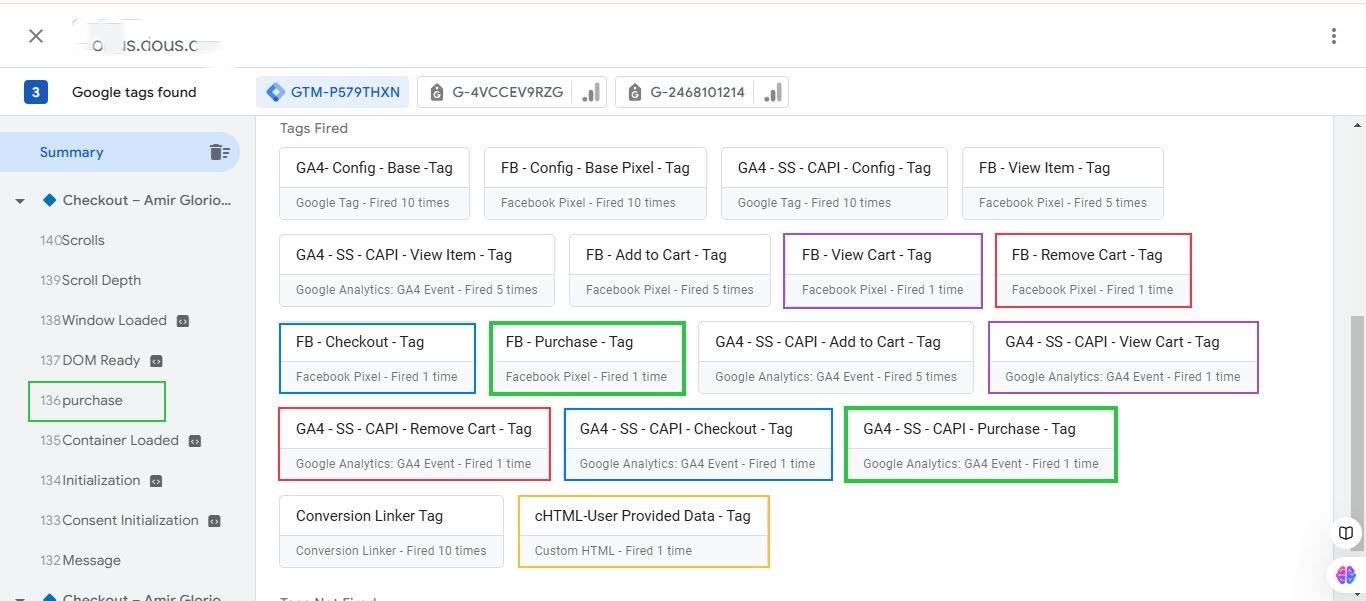The height and width of the screenshot is (601, 1366).
Task: Close the Tag Assistant debug panel
Action: (x=36, y=36)
